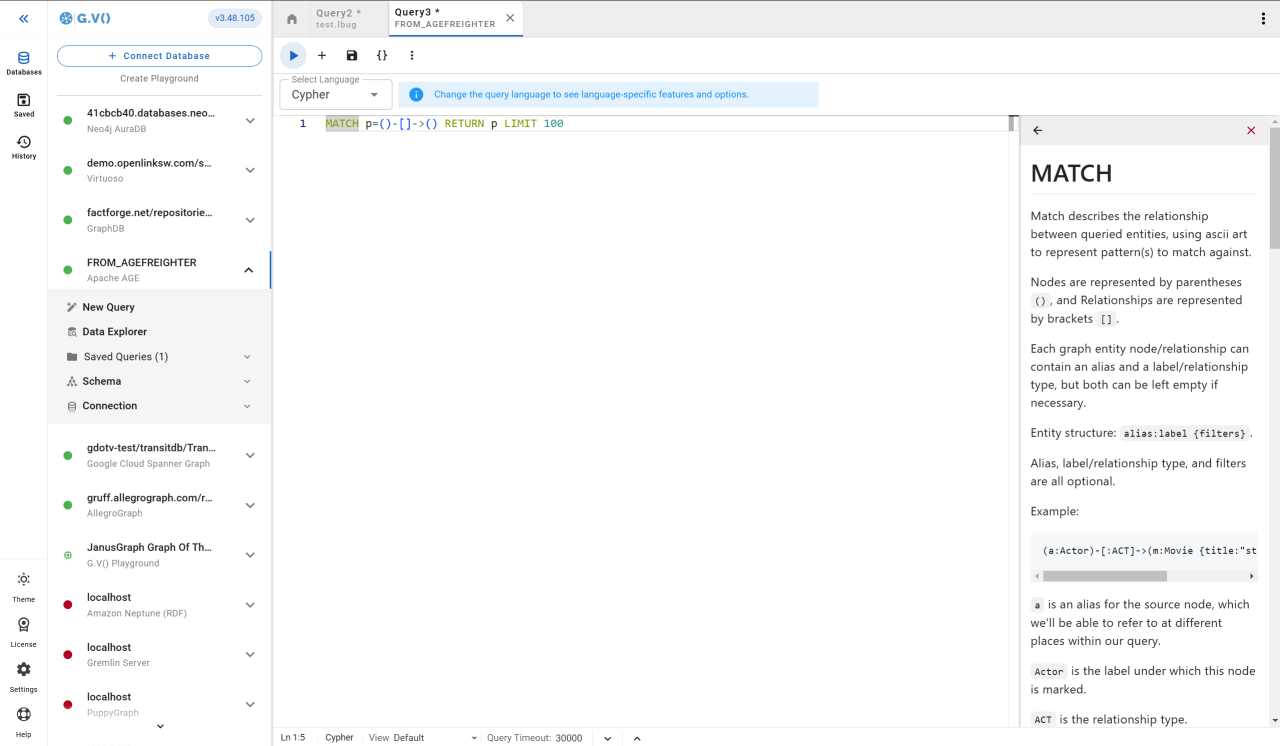Run the query with the play button
Viewport: 1280px width, 746px height.
293,56
